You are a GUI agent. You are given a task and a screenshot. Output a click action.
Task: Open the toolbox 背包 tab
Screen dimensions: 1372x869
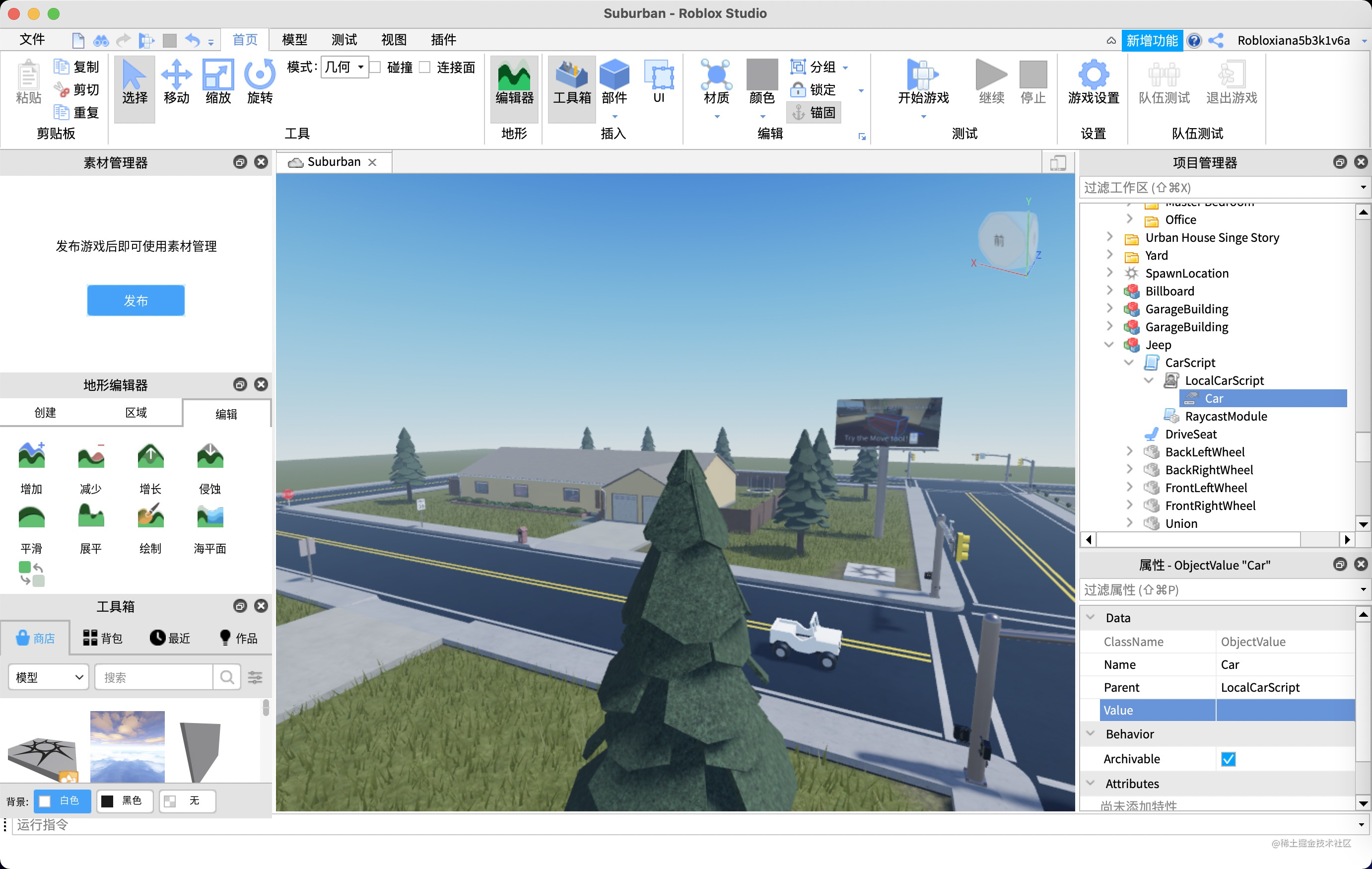[x=103, y=638]
